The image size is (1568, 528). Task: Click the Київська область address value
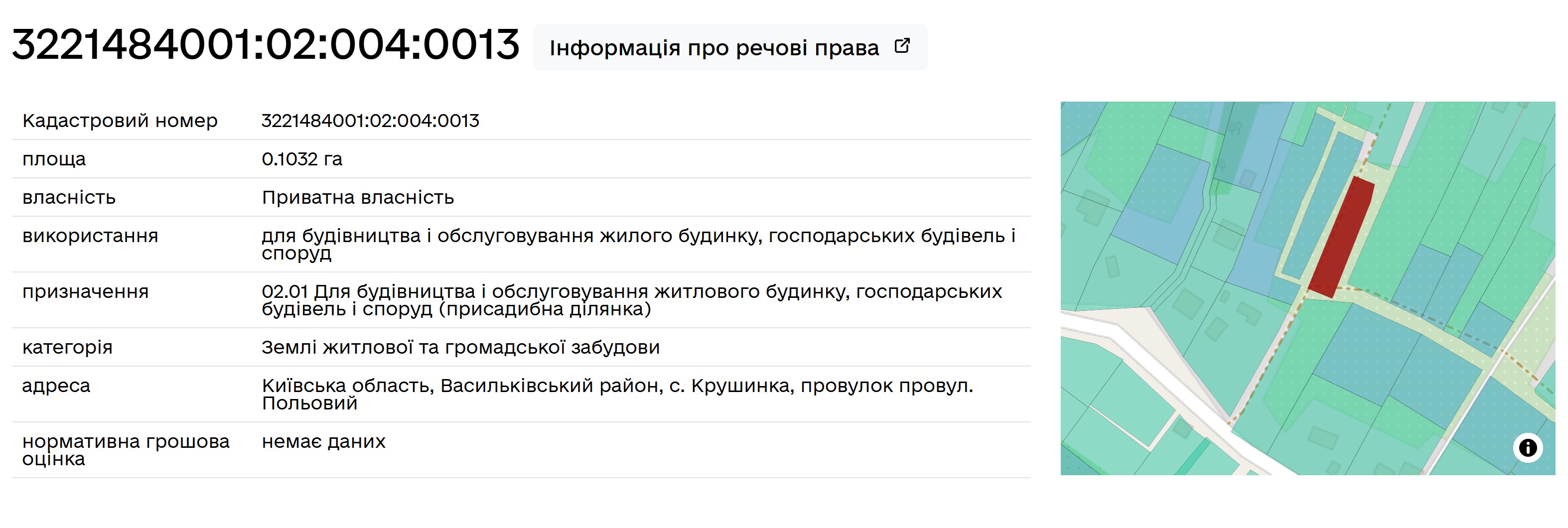[x=617, y=394]
